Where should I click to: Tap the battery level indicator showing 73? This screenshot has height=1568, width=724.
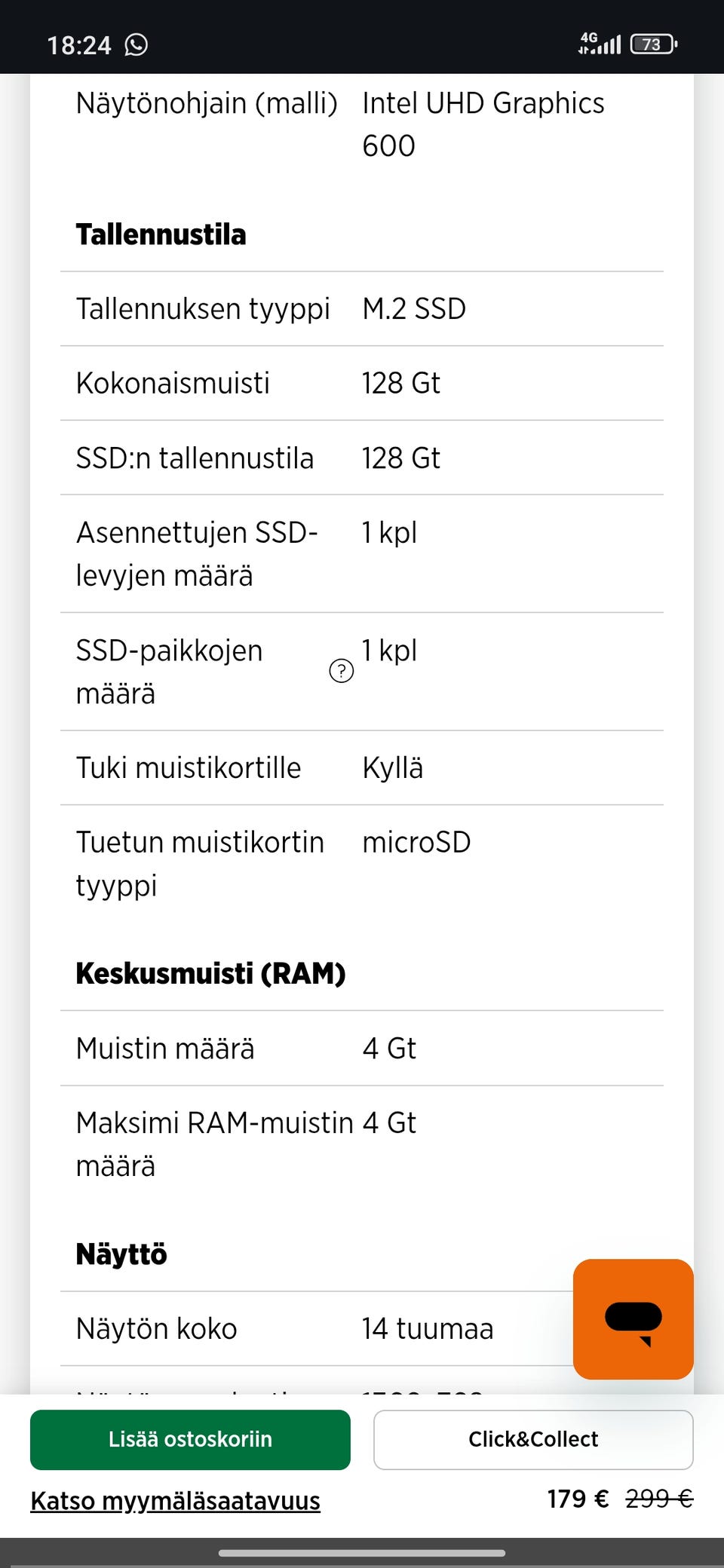point(653,44)
